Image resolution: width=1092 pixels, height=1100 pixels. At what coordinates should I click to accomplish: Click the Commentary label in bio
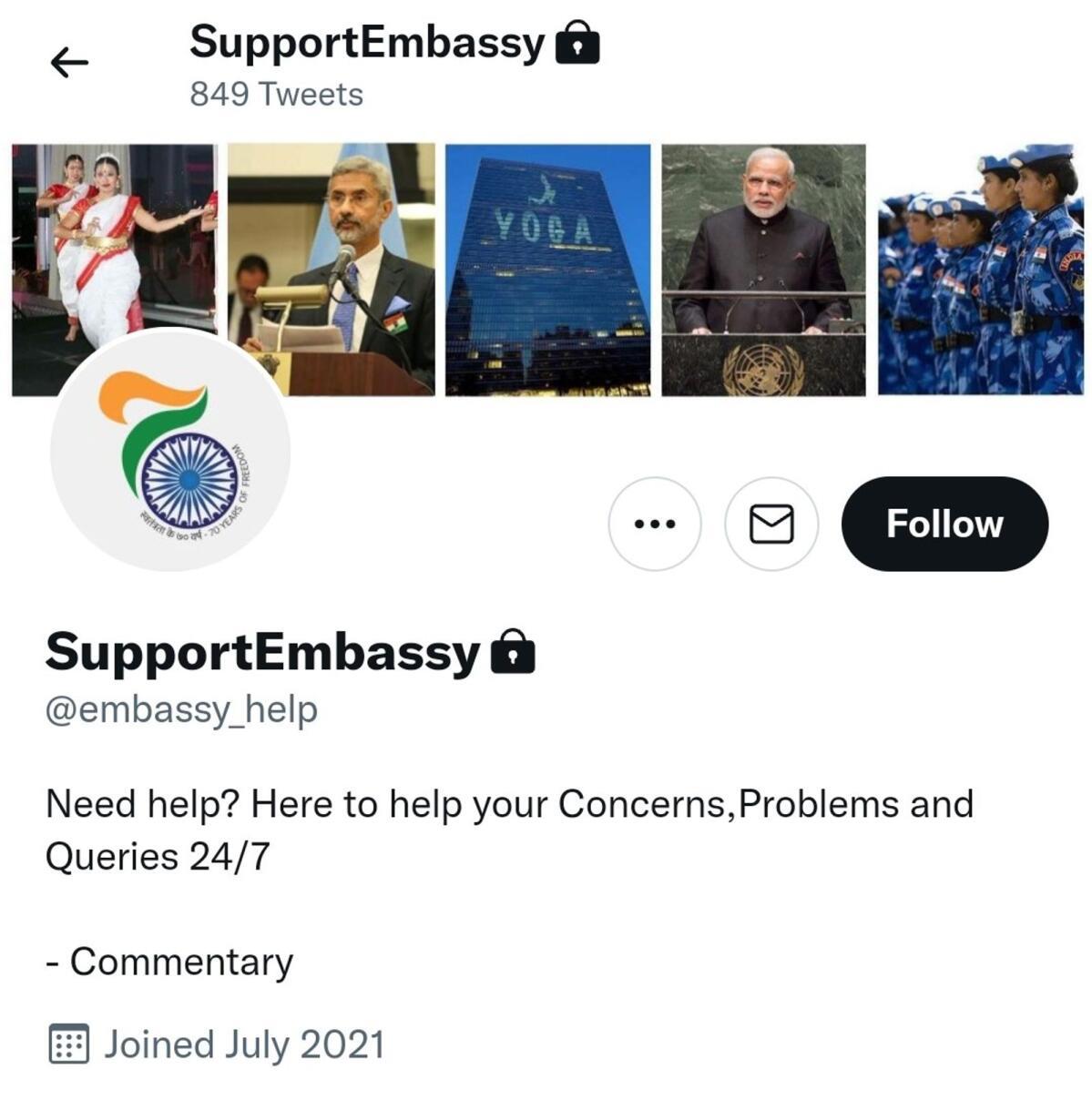click(181, 962)
